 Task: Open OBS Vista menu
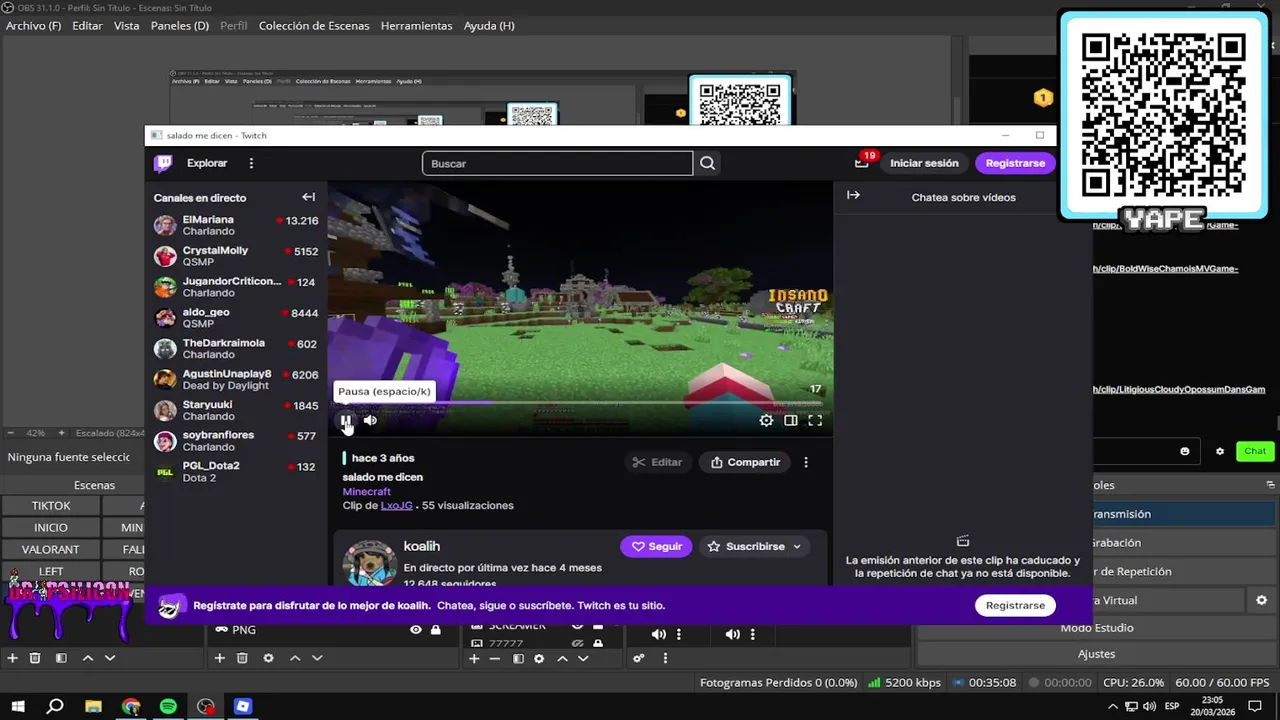coord(126,25)
